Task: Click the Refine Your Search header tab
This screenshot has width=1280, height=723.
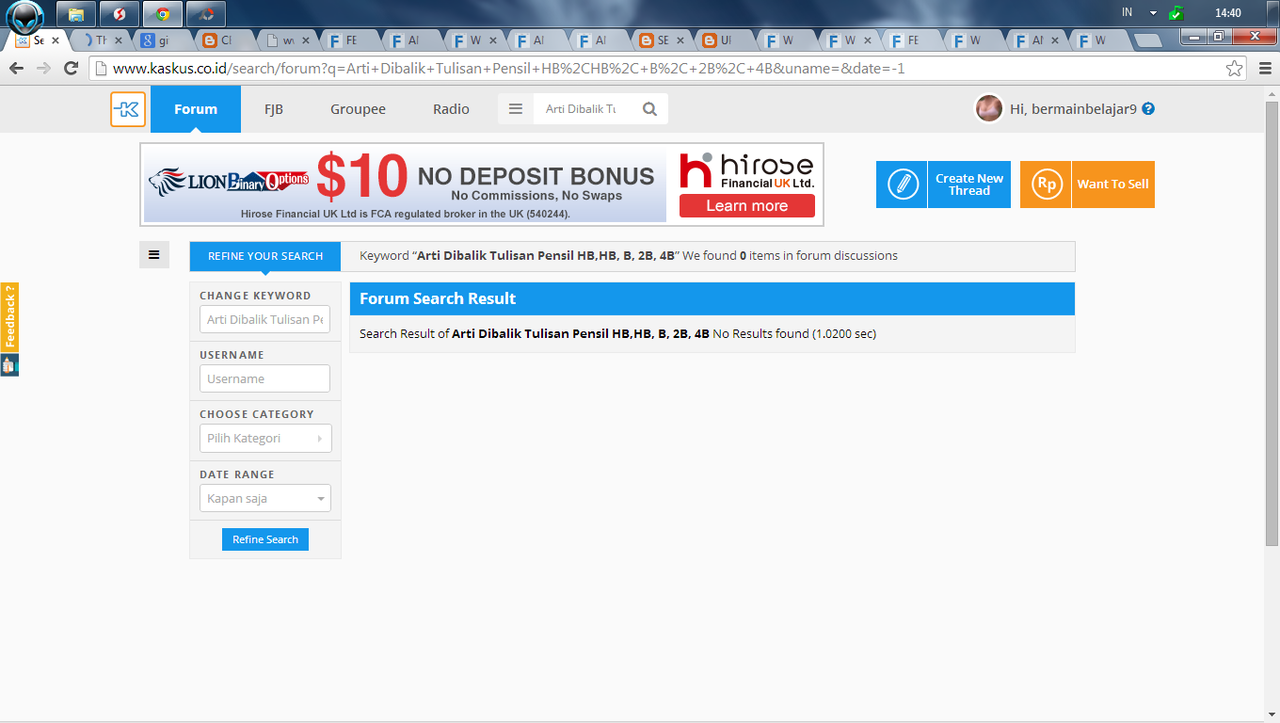Action: [x=265, y=256]
